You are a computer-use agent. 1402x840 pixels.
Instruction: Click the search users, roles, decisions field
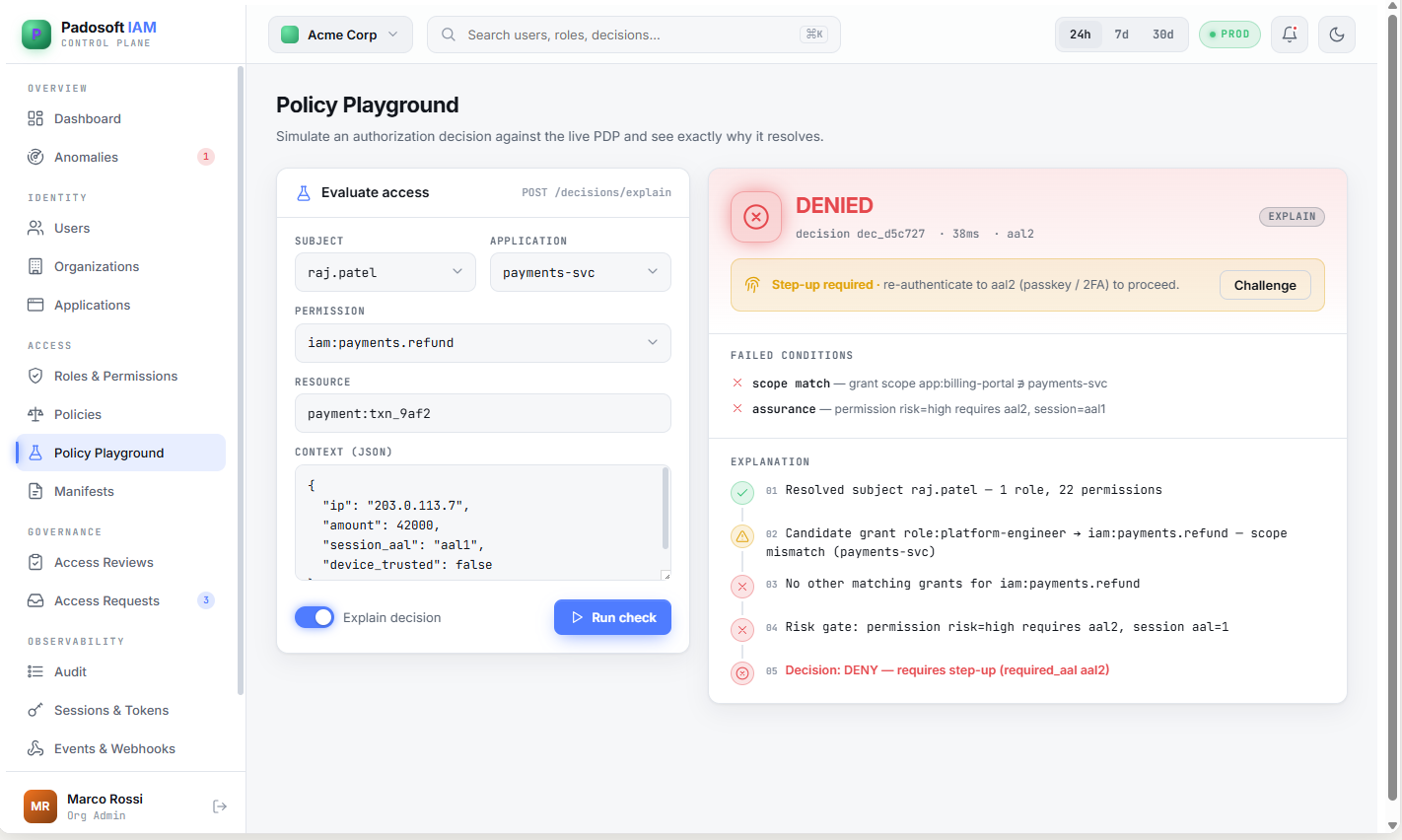tap(633, 35)
